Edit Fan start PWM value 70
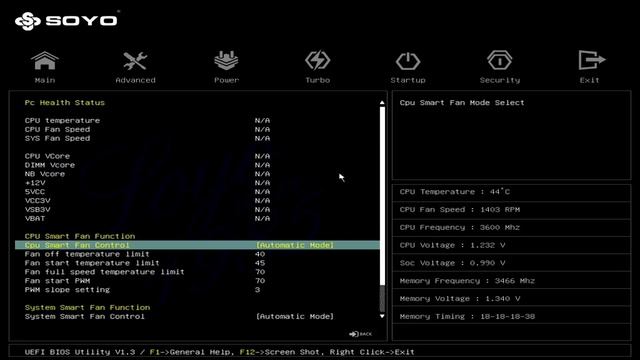The width and height of the screenshot is (640, 360). pyautogui.click(x=260, y=281)
